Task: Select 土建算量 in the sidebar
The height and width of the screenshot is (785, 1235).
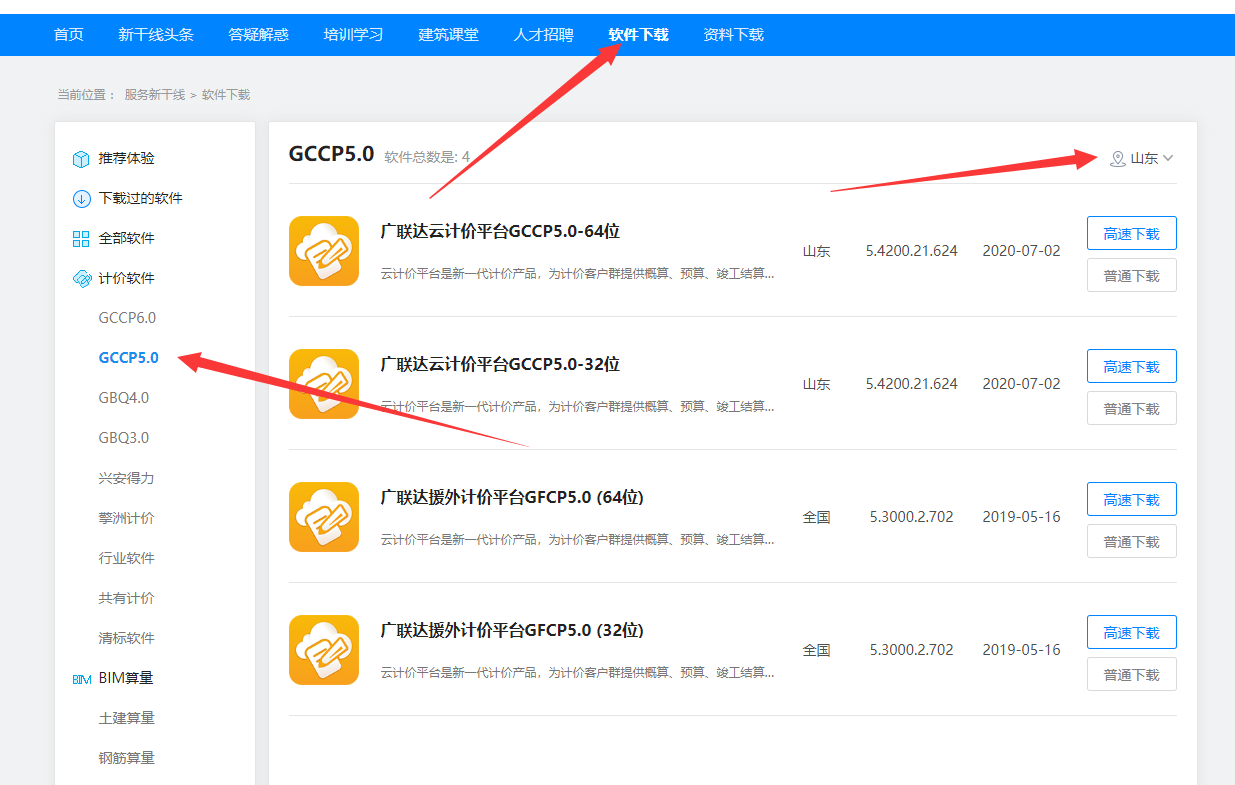Action: 127,718
